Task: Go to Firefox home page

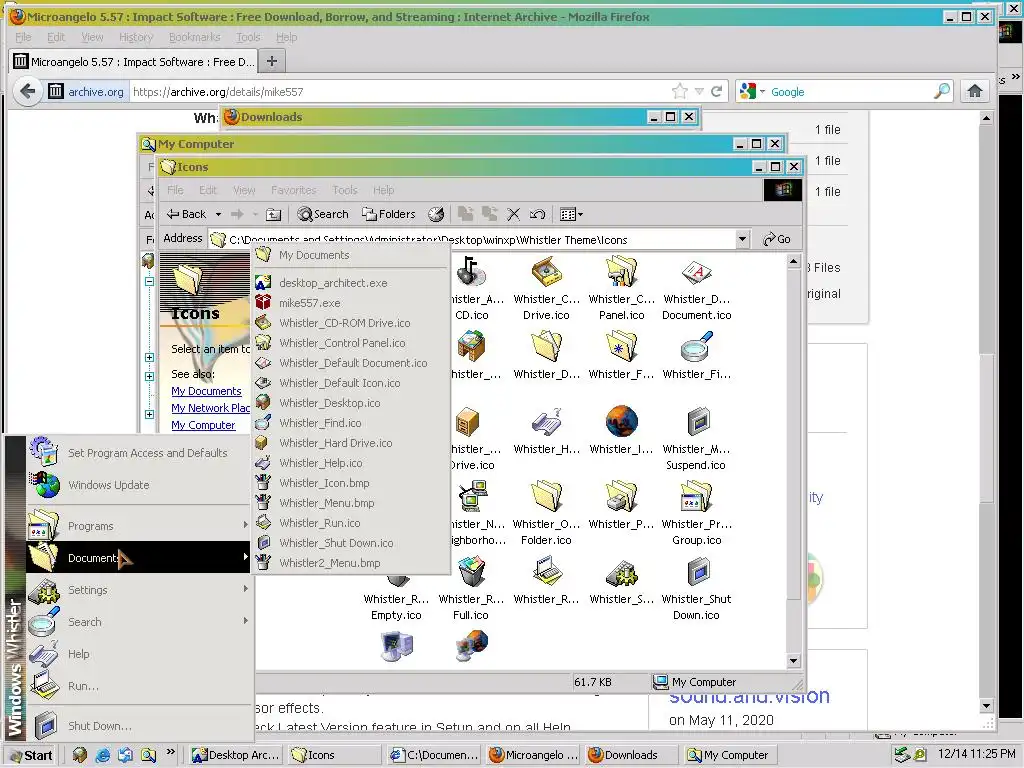Action: tap(975, 91)
